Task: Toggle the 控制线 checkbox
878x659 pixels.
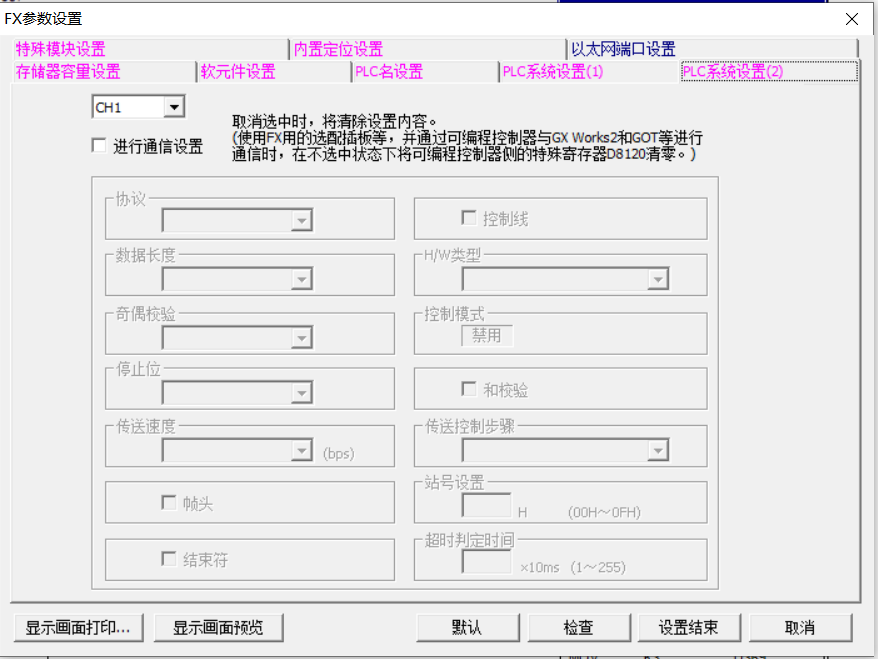Action: 468,218
